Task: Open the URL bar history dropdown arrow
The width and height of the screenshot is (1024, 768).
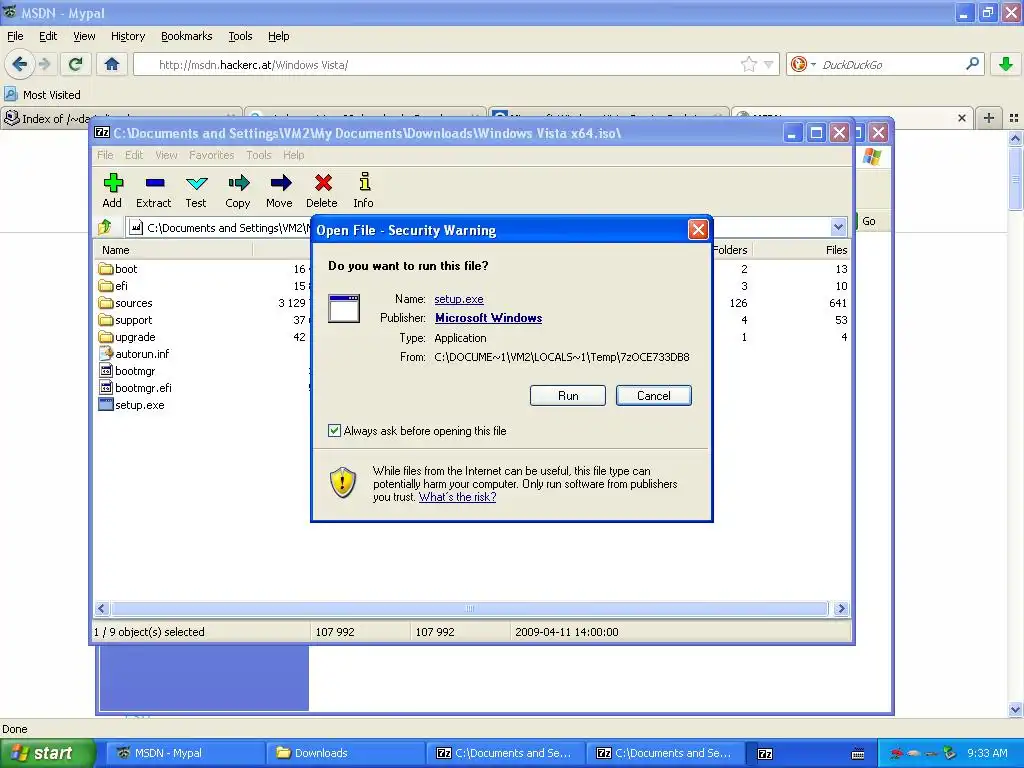Action: pyautogui.click(x=769, y=64)
